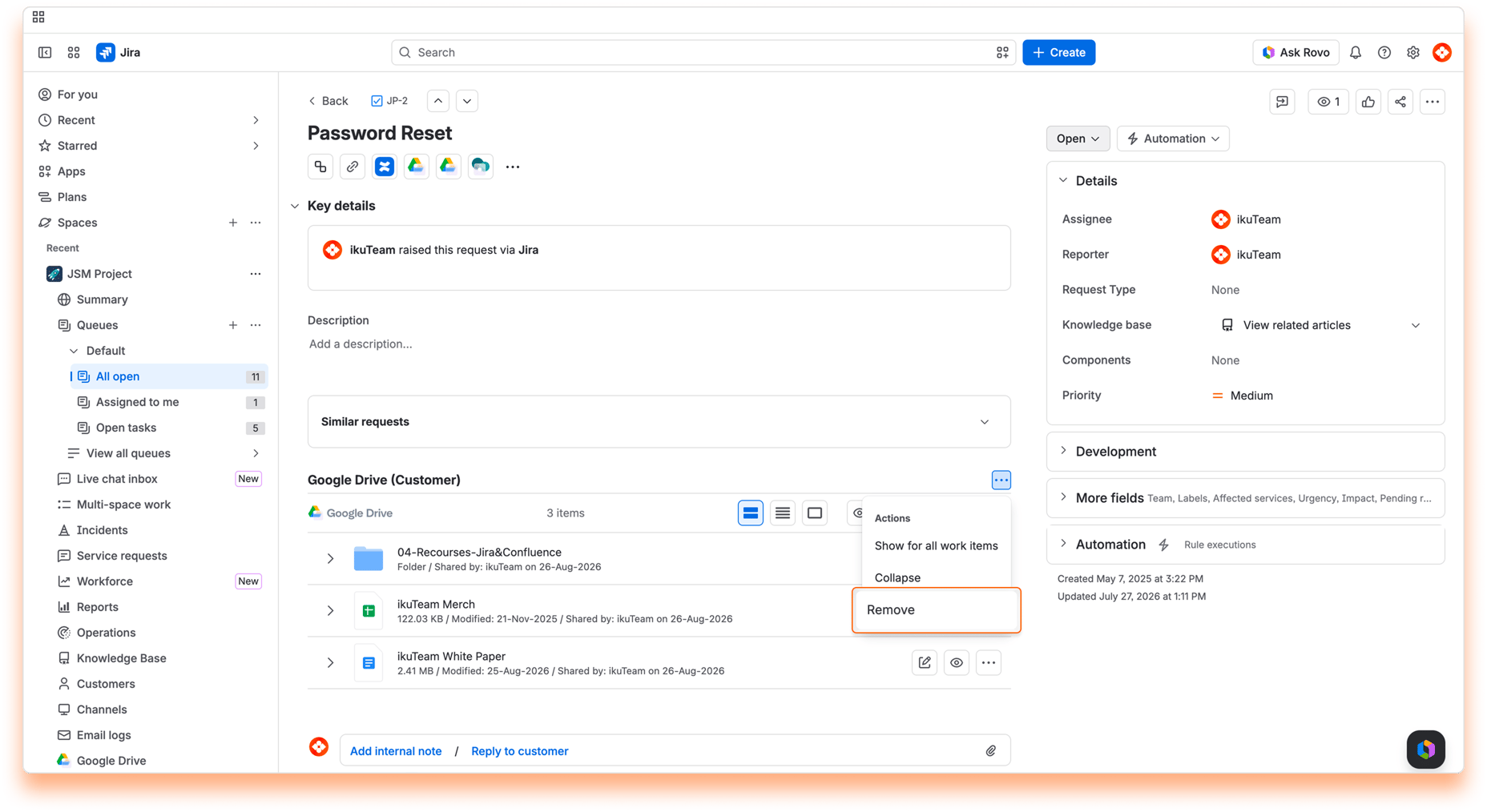The height and width of the screenshot is (812, 1487).
Task: Edit ikuTeam White Paper with pencil icon
Action: coord(925,663)
